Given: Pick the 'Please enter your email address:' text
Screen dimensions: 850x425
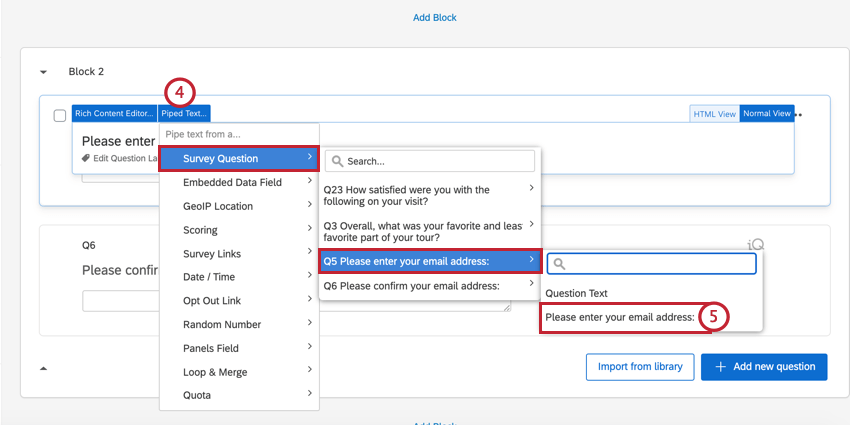Looking at the screenshot, I should click(x=619, y=317).
